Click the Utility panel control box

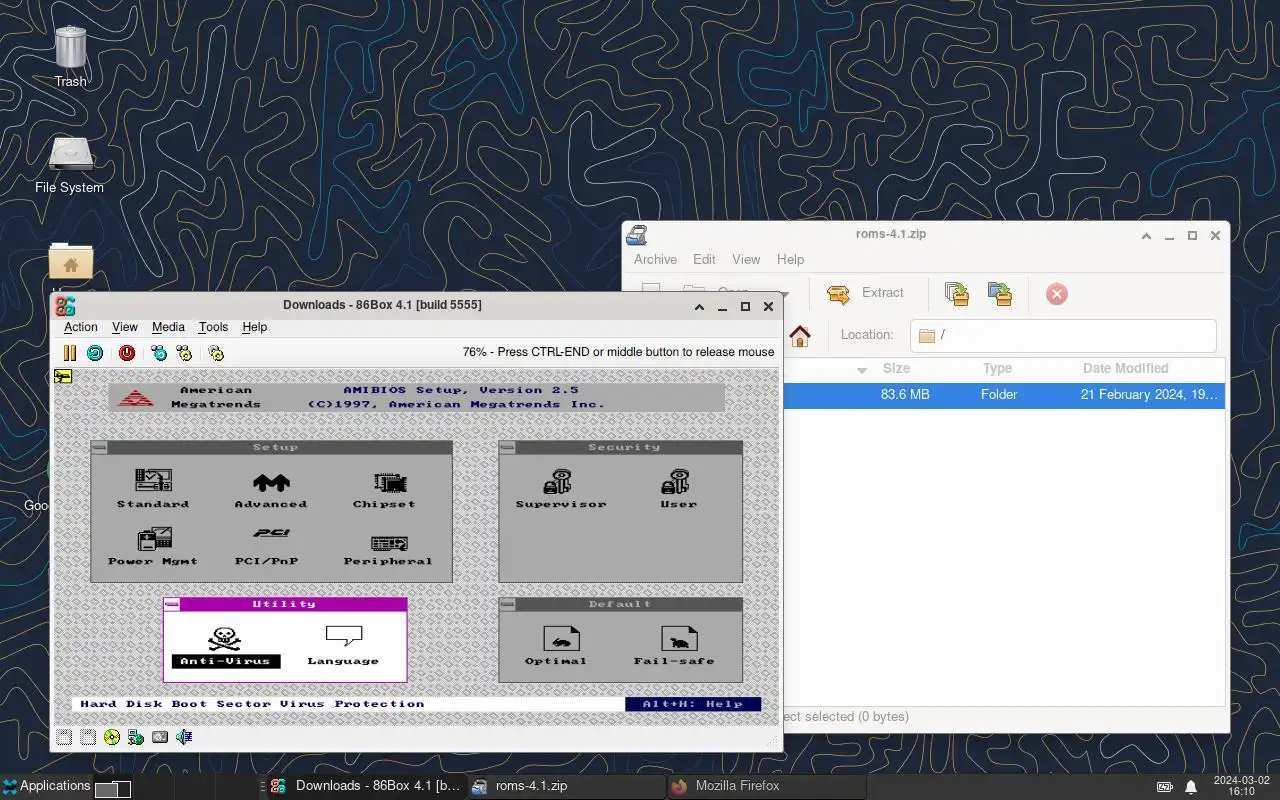point(172,604)
